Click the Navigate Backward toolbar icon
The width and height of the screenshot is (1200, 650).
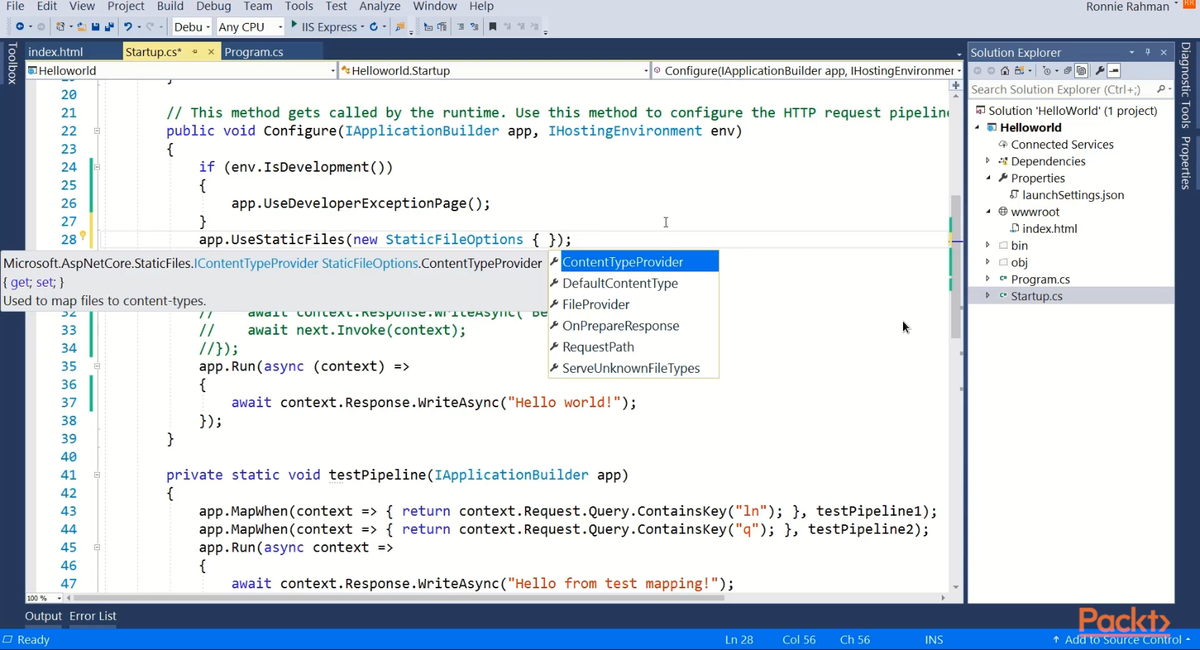[19, 26]
